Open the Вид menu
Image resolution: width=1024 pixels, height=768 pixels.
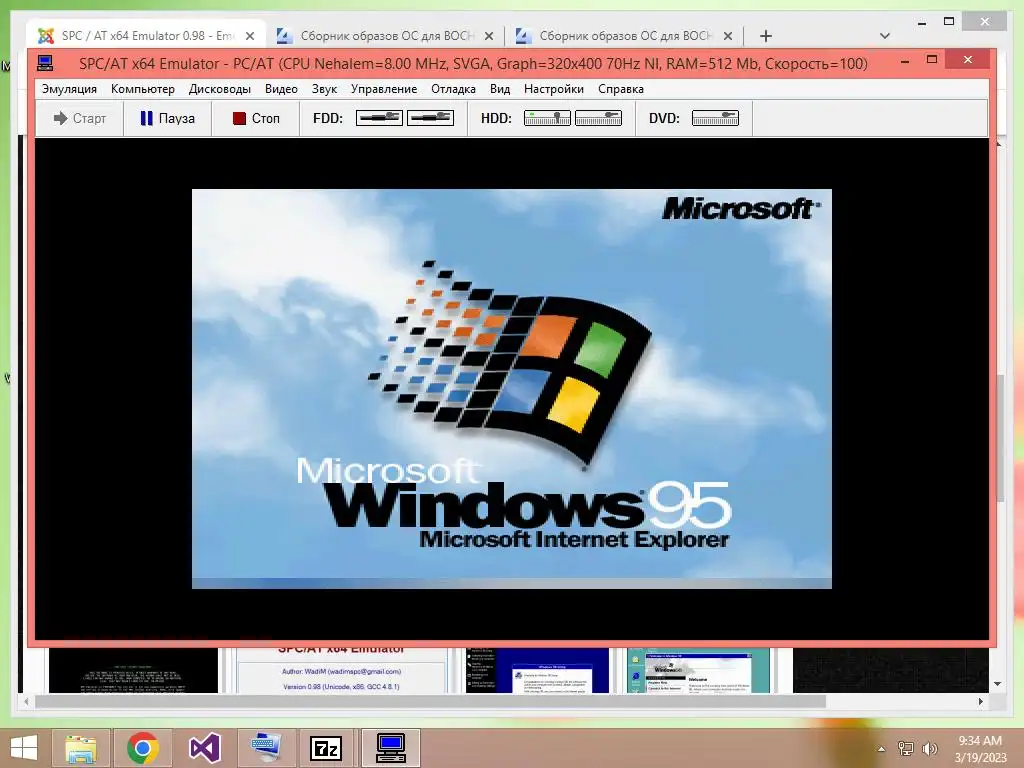tap(500, 89)
